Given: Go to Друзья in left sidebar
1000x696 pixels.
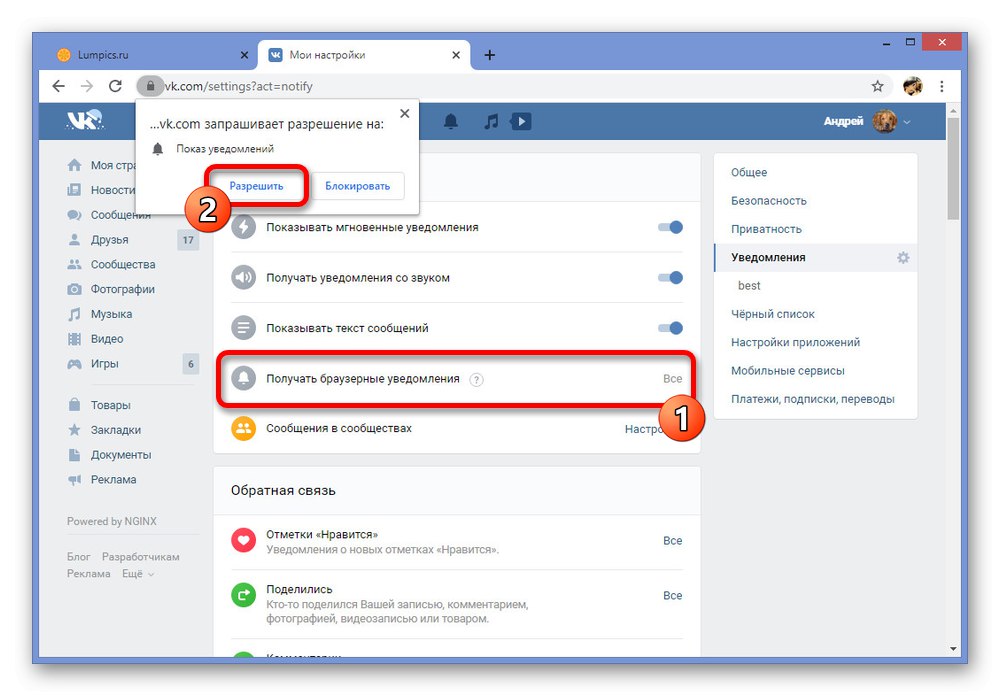Looking at the screenshot, I should coord(109,240).
